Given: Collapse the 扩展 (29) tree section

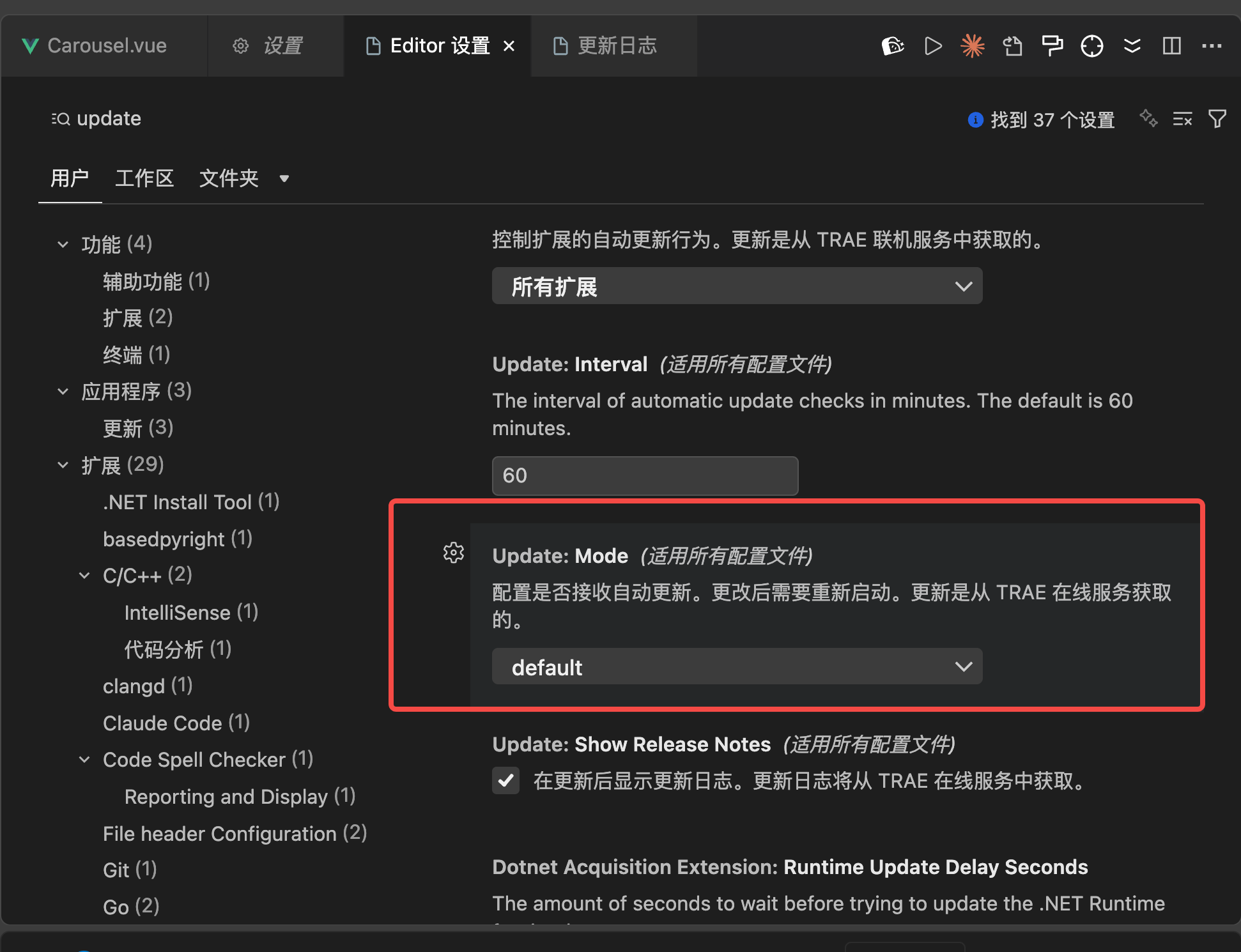Looking at the screenshot, I should tap(63, 465).
